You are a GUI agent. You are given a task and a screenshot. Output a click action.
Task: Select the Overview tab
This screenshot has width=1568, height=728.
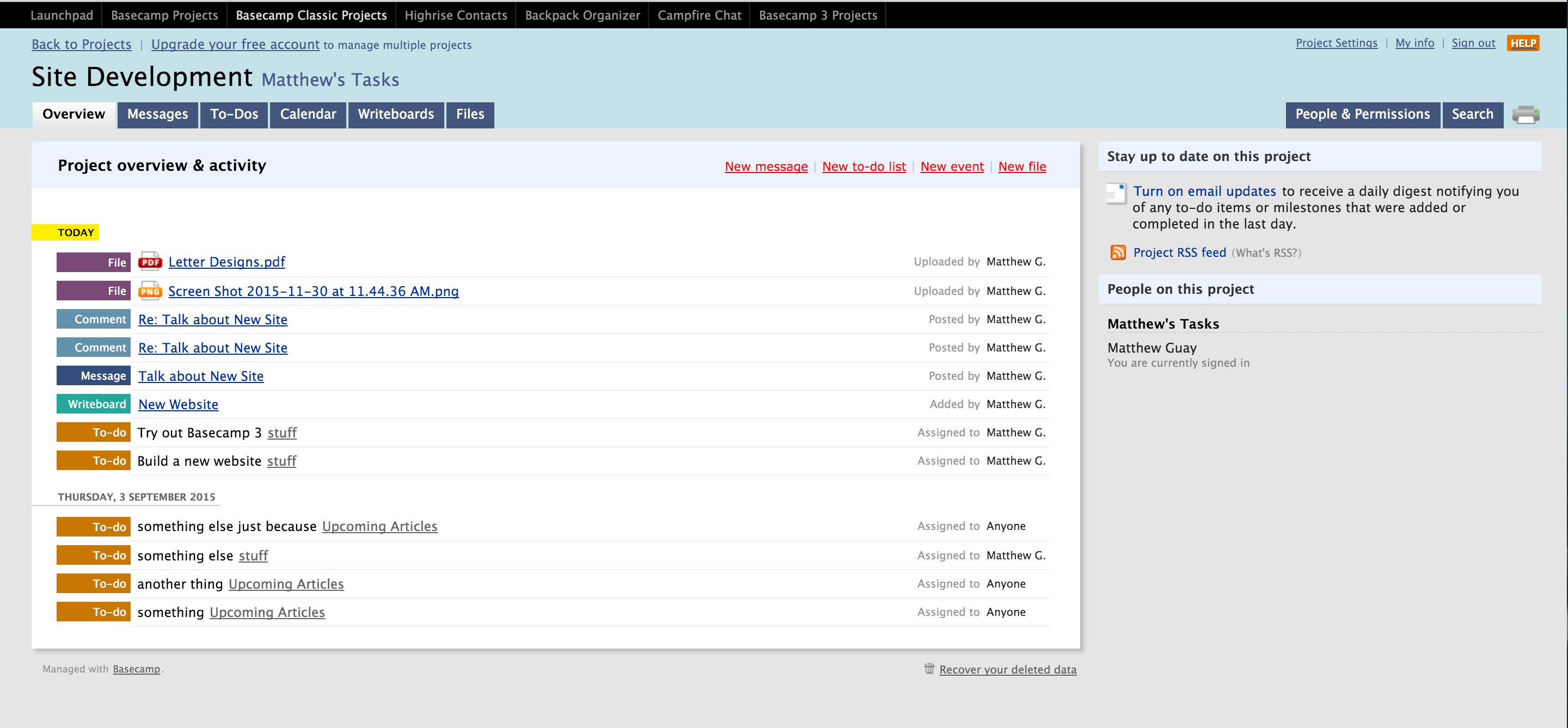click(73, 114)
